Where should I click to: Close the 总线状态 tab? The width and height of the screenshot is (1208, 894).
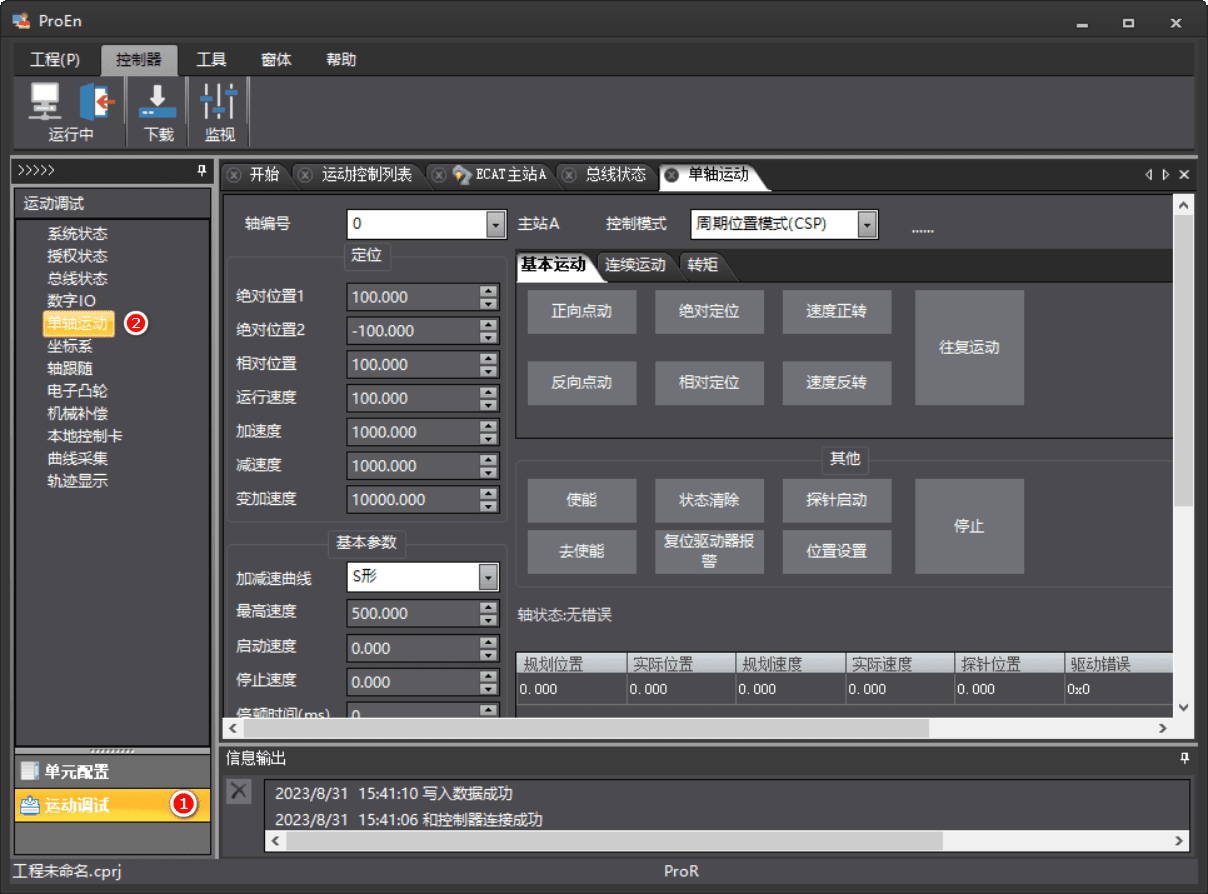tap(569, 175)
